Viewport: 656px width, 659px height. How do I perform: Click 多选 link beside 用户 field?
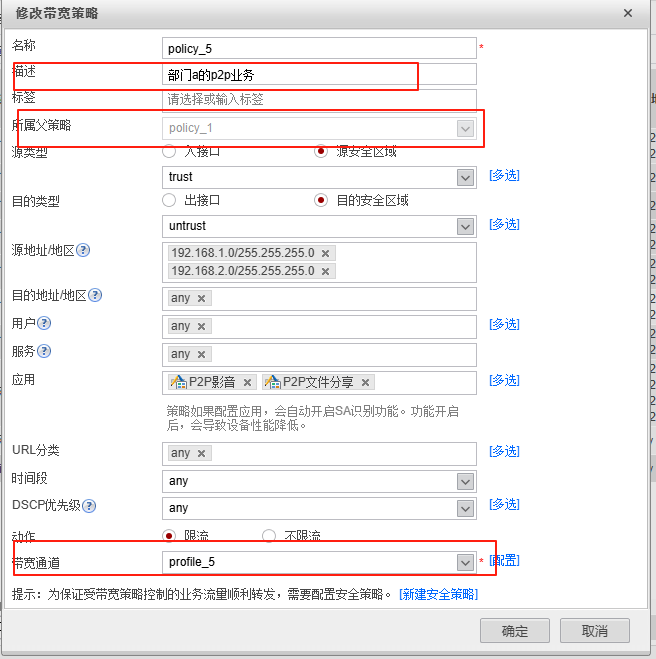pyautogui.click(x=504, y=324)
